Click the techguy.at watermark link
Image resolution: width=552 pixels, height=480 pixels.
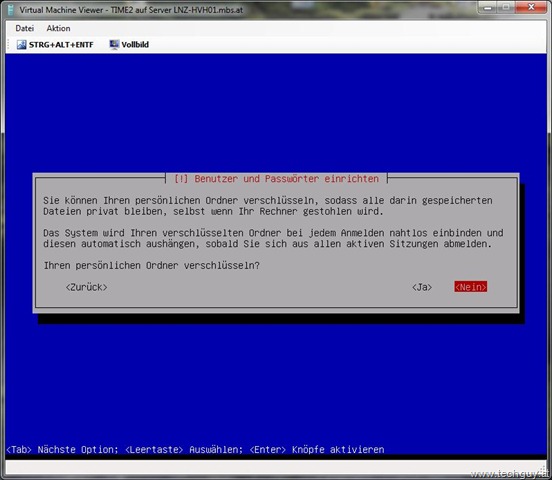click(x=509, y=474)
